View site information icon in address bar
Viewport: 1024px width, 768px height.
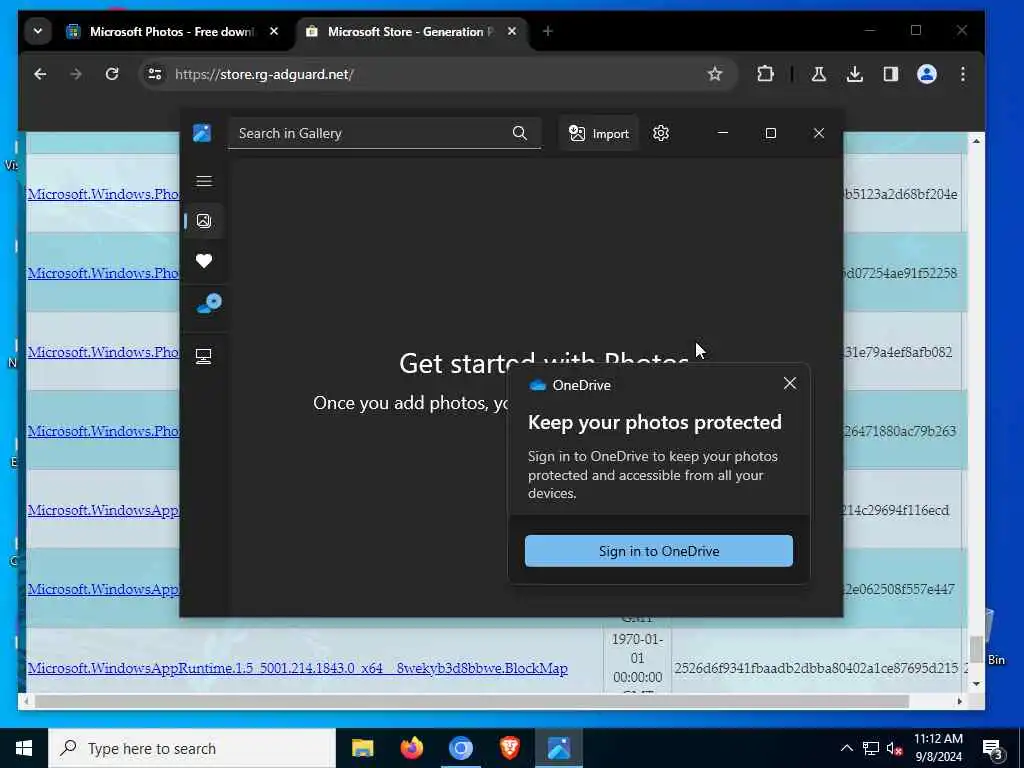[155, 74]
